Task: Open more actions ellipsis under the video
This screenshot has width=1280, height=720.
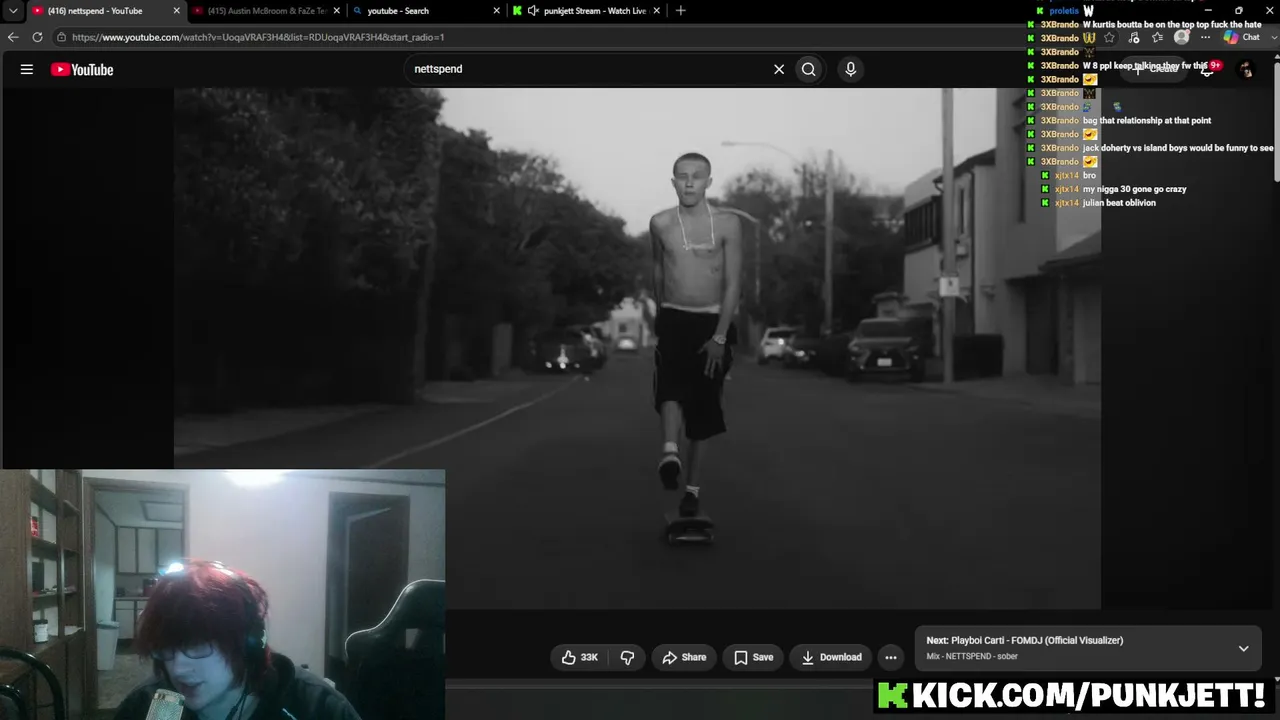Action: point(891,657)
